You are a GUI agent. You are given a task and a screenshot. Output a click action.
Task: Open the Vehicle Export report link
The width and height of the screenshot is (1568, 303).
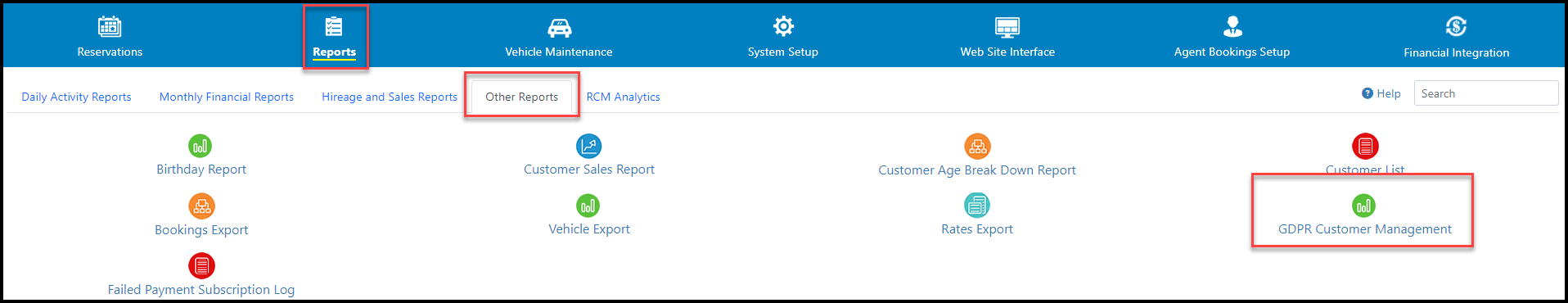click(x=589, y=229)
